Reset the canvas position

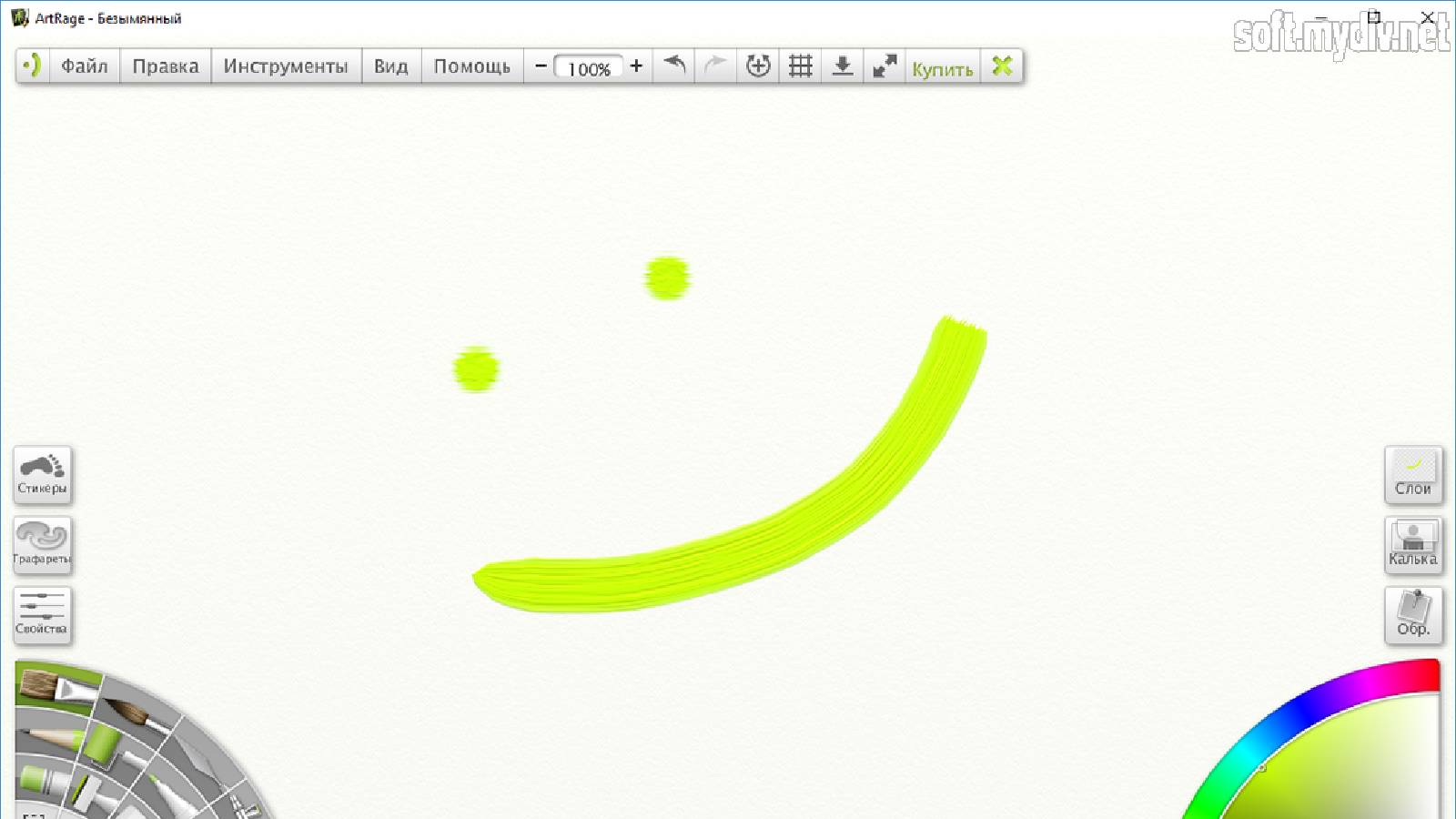[758, 66]
